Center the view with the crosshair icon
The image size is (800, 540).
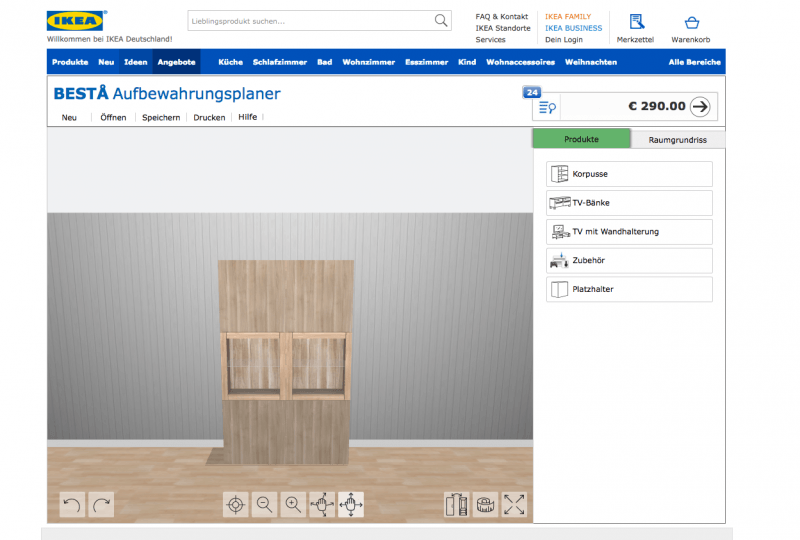[235, 505]
